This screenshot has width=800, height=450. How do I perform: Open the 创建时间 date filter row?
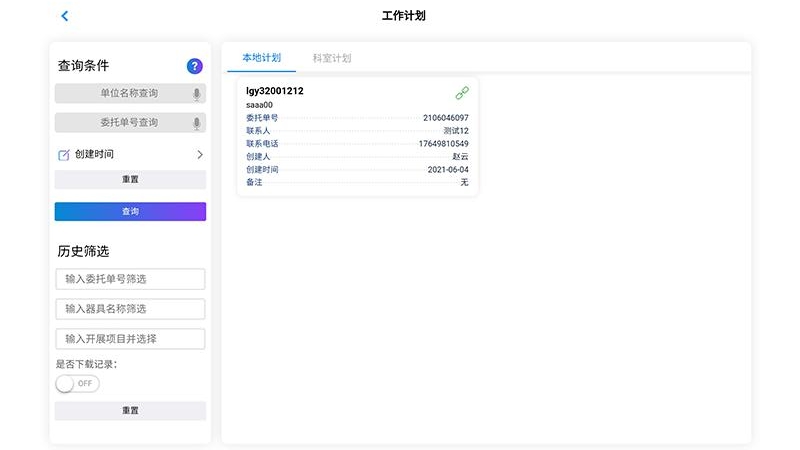coord(130,155)
